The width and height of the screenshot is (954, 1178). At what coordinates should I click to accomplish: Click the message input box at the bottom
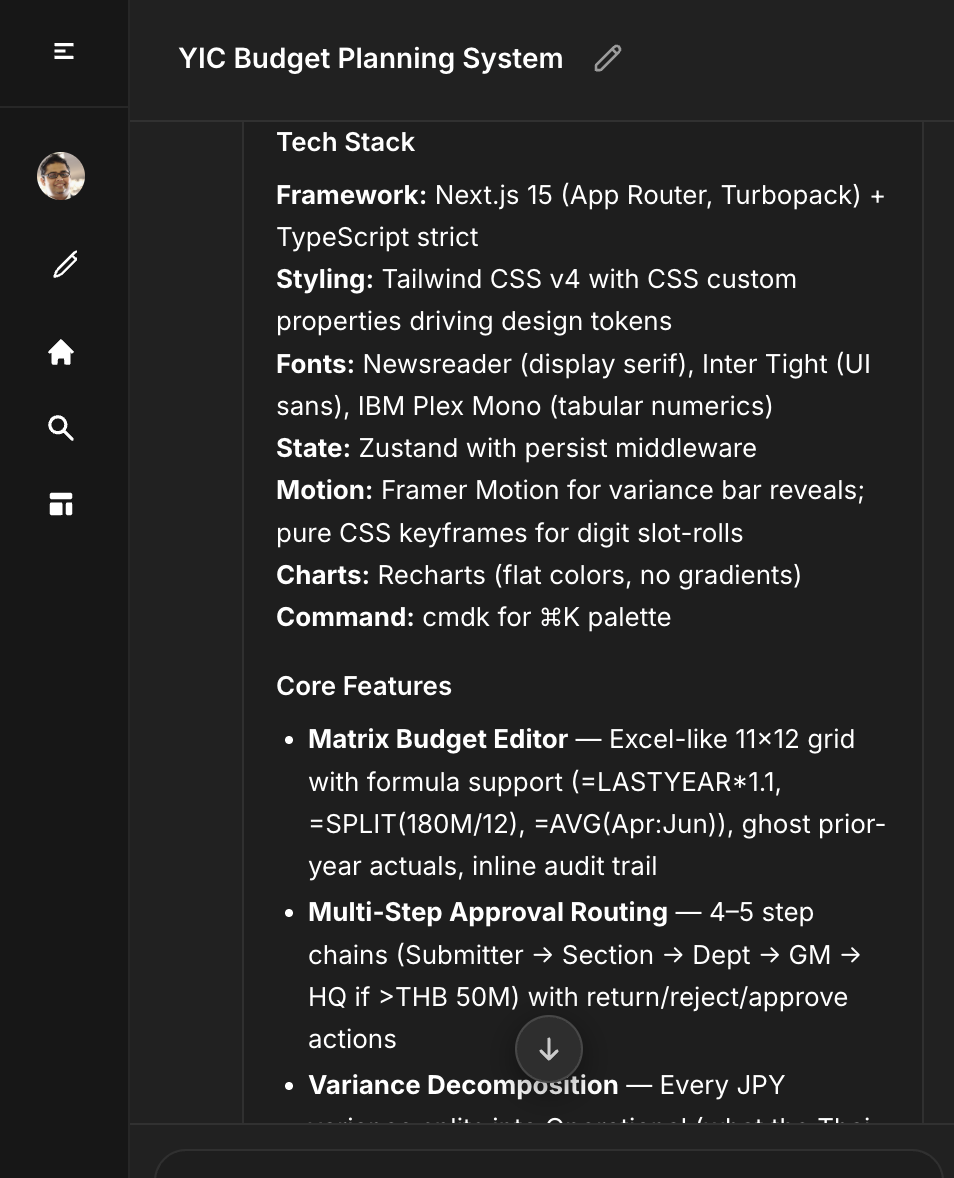tap(548, 1168)
